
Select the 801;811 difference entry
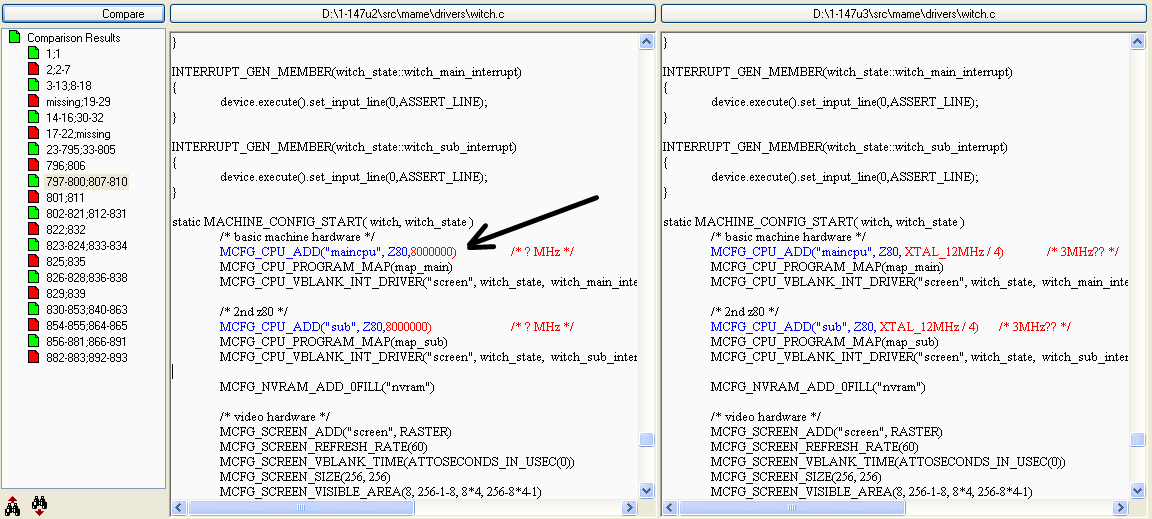66,198
